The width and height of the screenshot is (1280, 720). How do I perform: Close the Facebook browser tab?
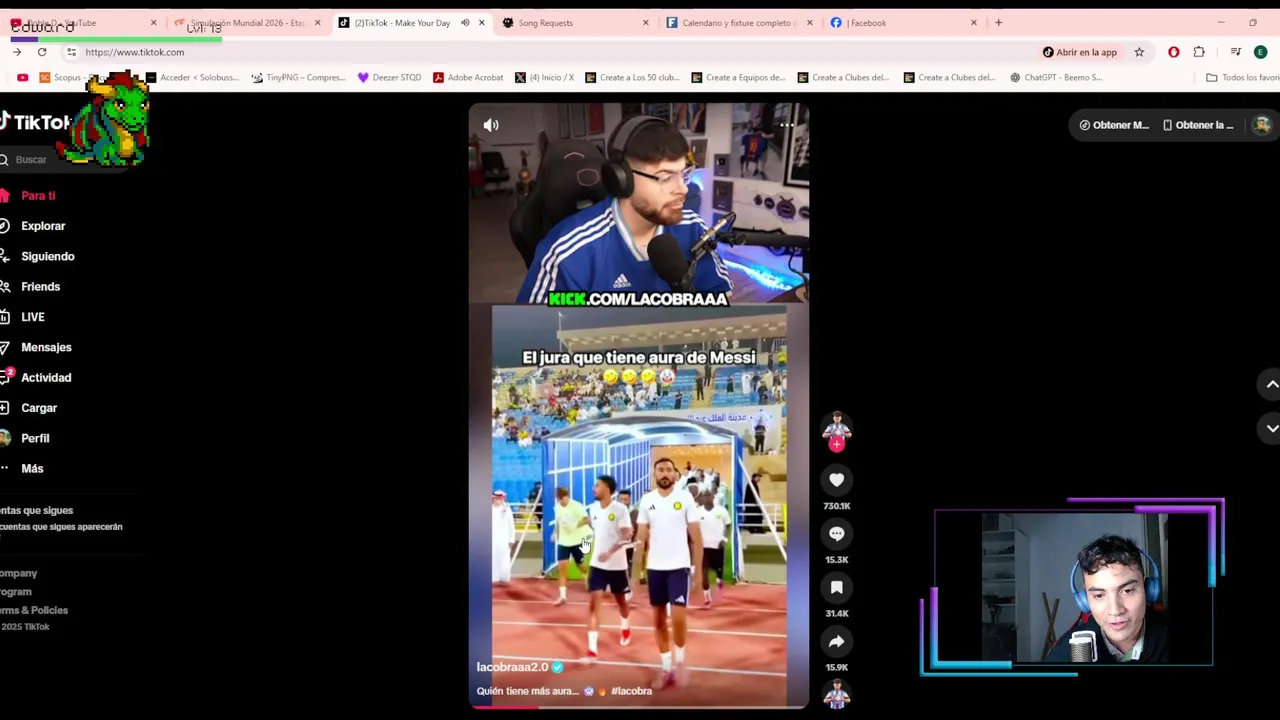974,23
